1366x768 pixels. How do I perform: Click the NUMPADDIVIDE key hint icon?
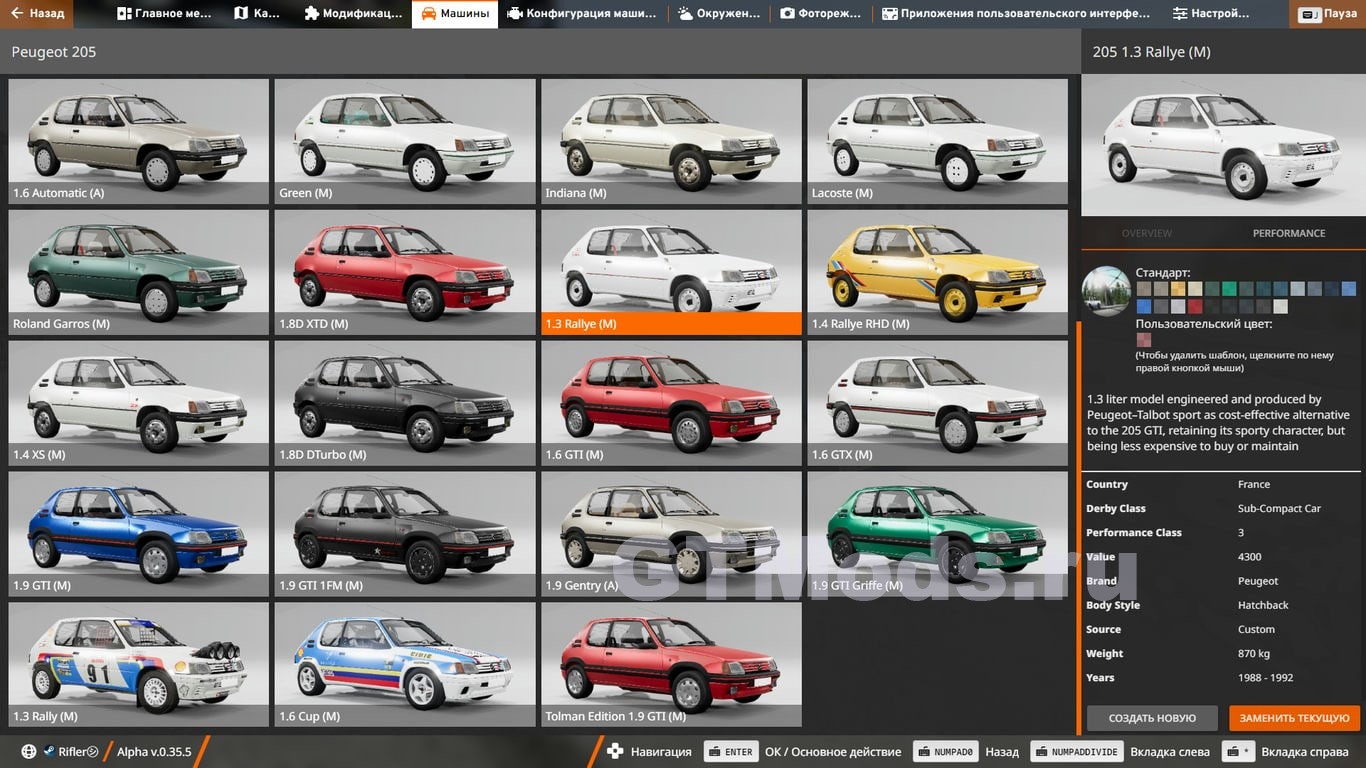click(1076, 752)
